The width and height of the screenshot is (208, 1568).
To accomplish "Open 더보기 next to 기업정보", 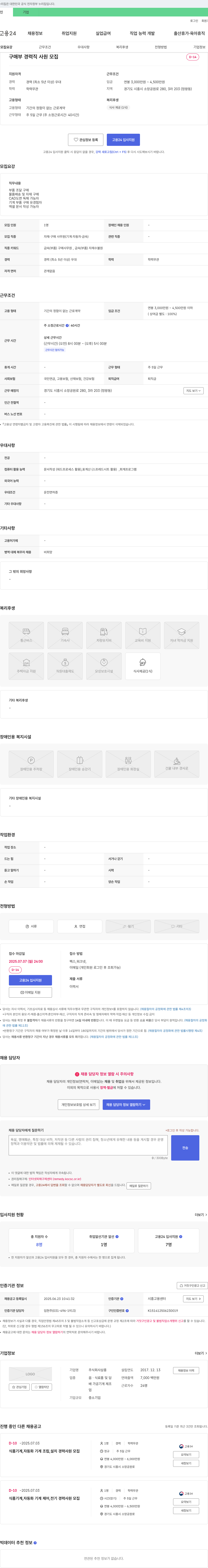I will click(x=201, y=1353).
